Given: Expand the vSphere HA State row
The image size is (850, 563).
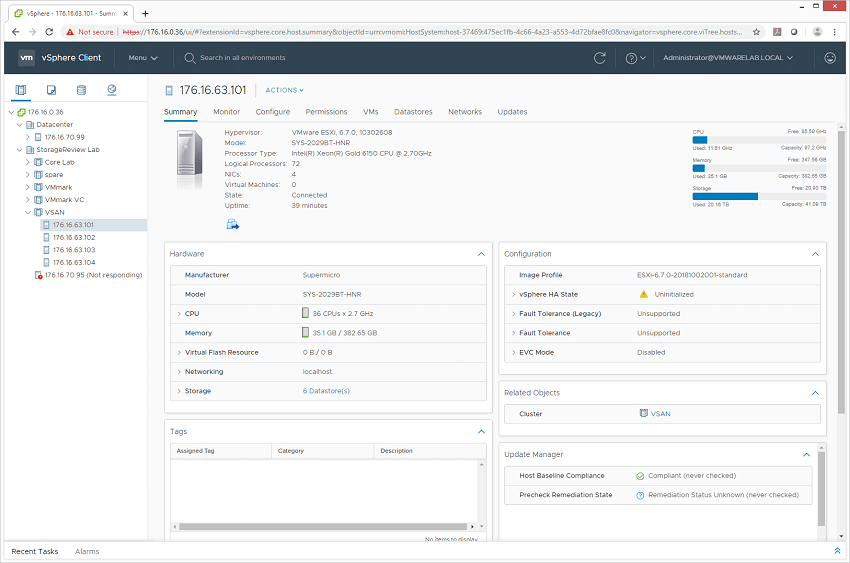Looking at the screenshot, I should [513, 294].
